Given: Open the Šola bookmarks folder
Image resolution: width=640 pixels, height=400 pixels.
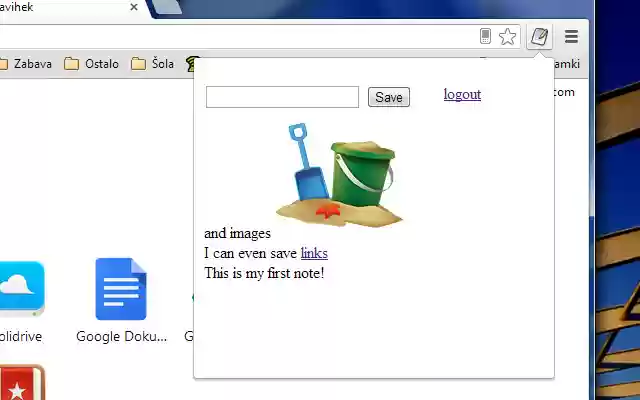Looking at the screenshot, I should tap(152, 64).
